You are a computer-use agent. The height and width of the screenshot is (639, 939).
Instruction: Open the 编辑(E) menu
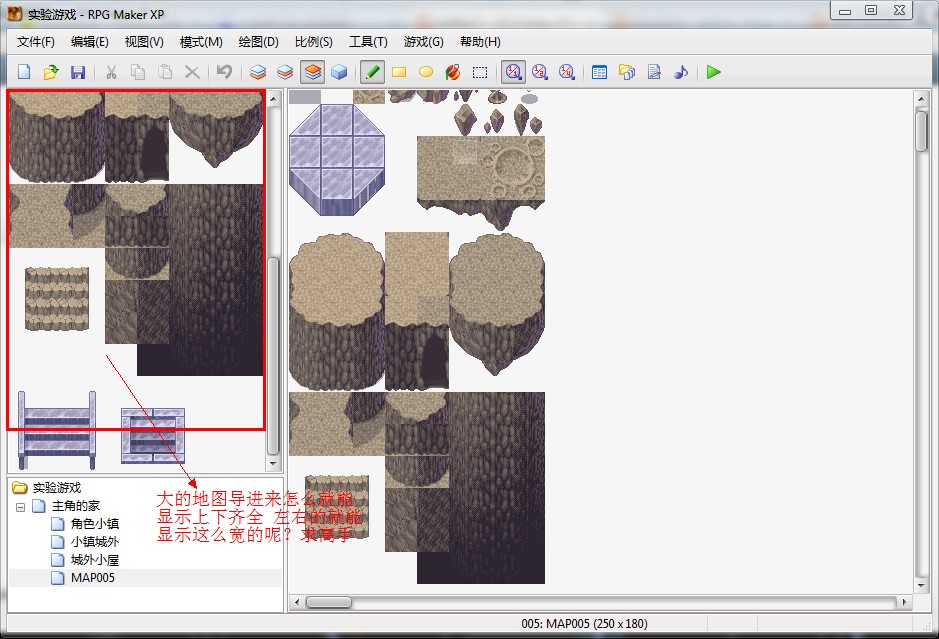pyautogui.click(x=90, y=42)
